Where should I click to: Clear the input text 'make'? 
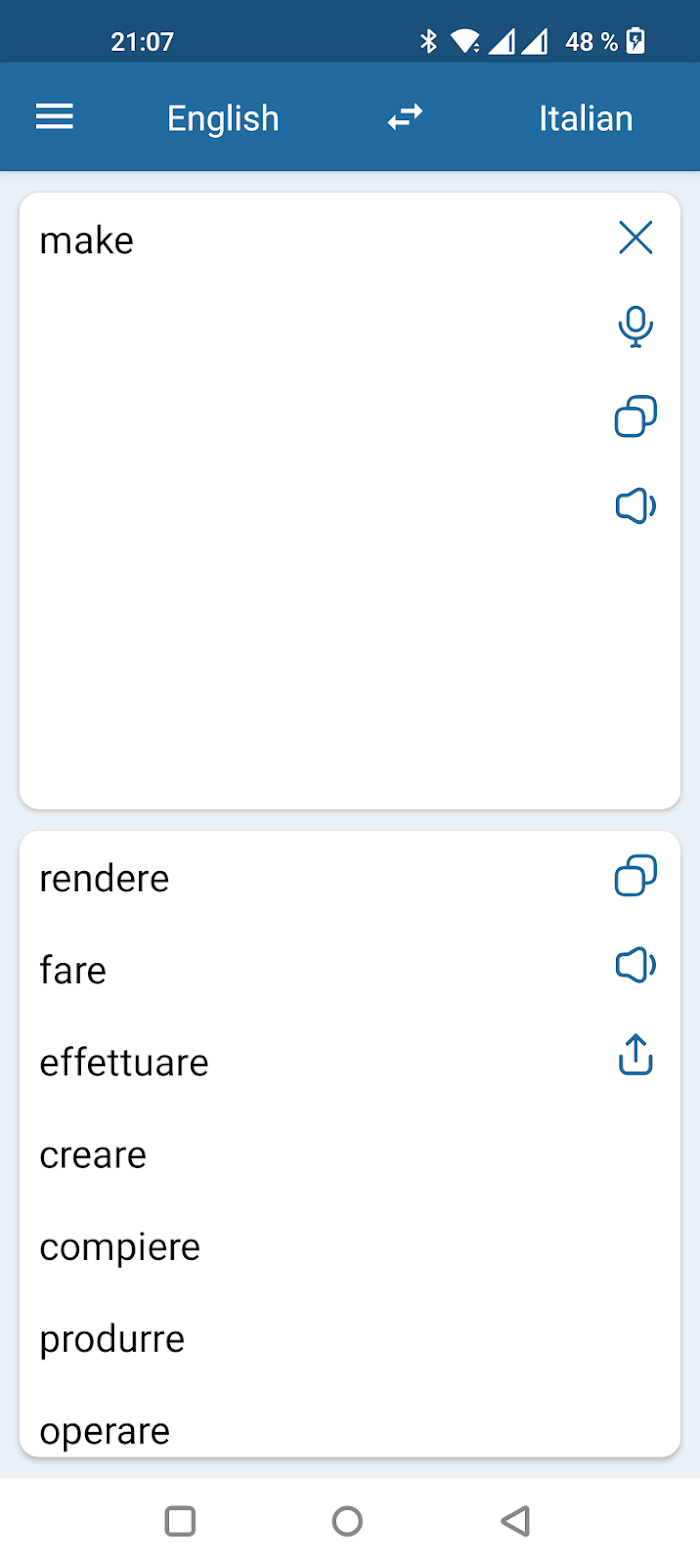coord(636,238)
